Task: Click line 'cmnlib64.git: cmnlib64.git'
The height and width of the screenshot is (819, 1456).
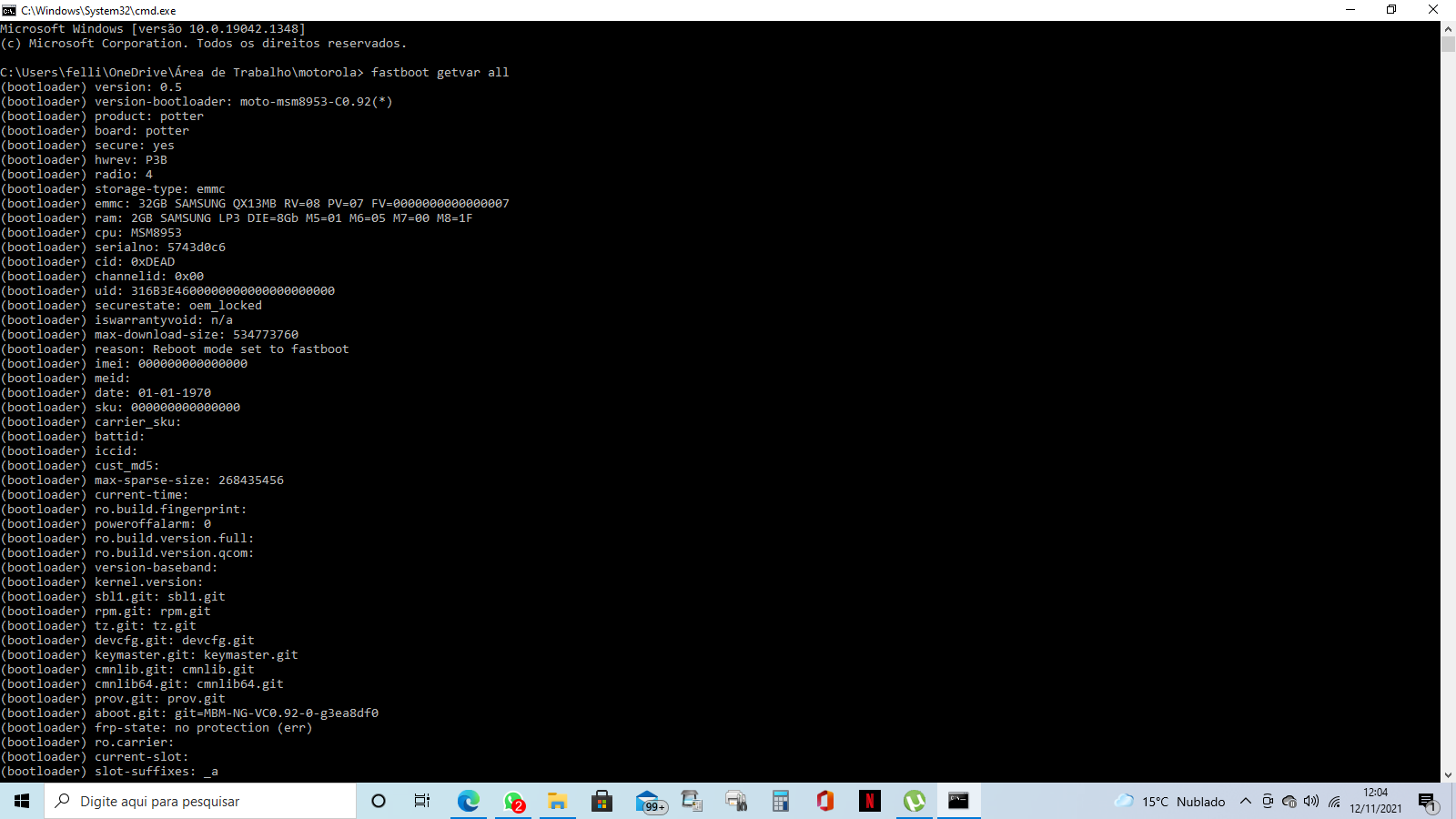Action: click(x=142, y=684)
